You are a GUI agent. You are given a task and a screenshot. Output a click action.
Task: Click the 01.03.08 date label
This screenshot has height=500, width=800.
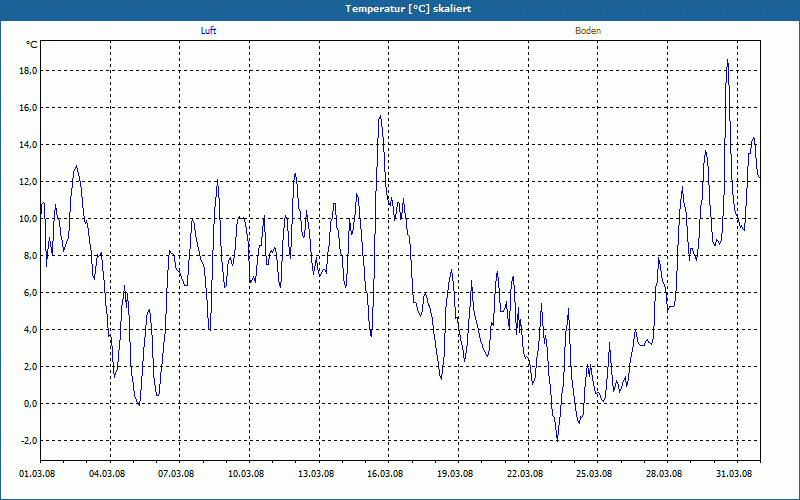(x=37, y=474)
